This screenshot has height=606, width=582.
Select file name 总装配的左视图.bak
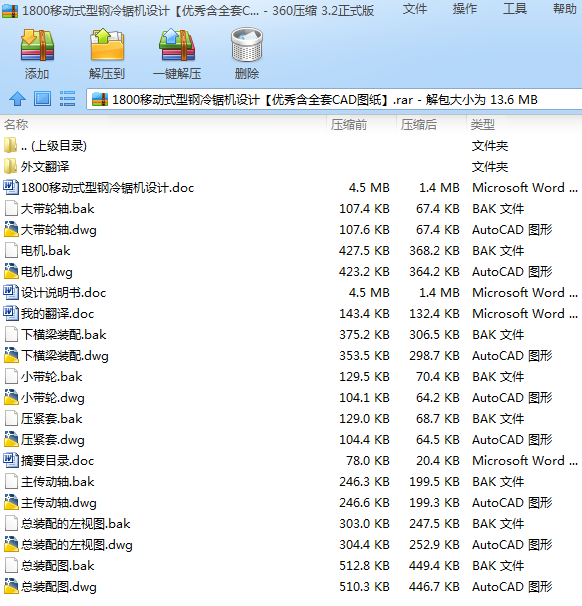(x=76, y=524)
